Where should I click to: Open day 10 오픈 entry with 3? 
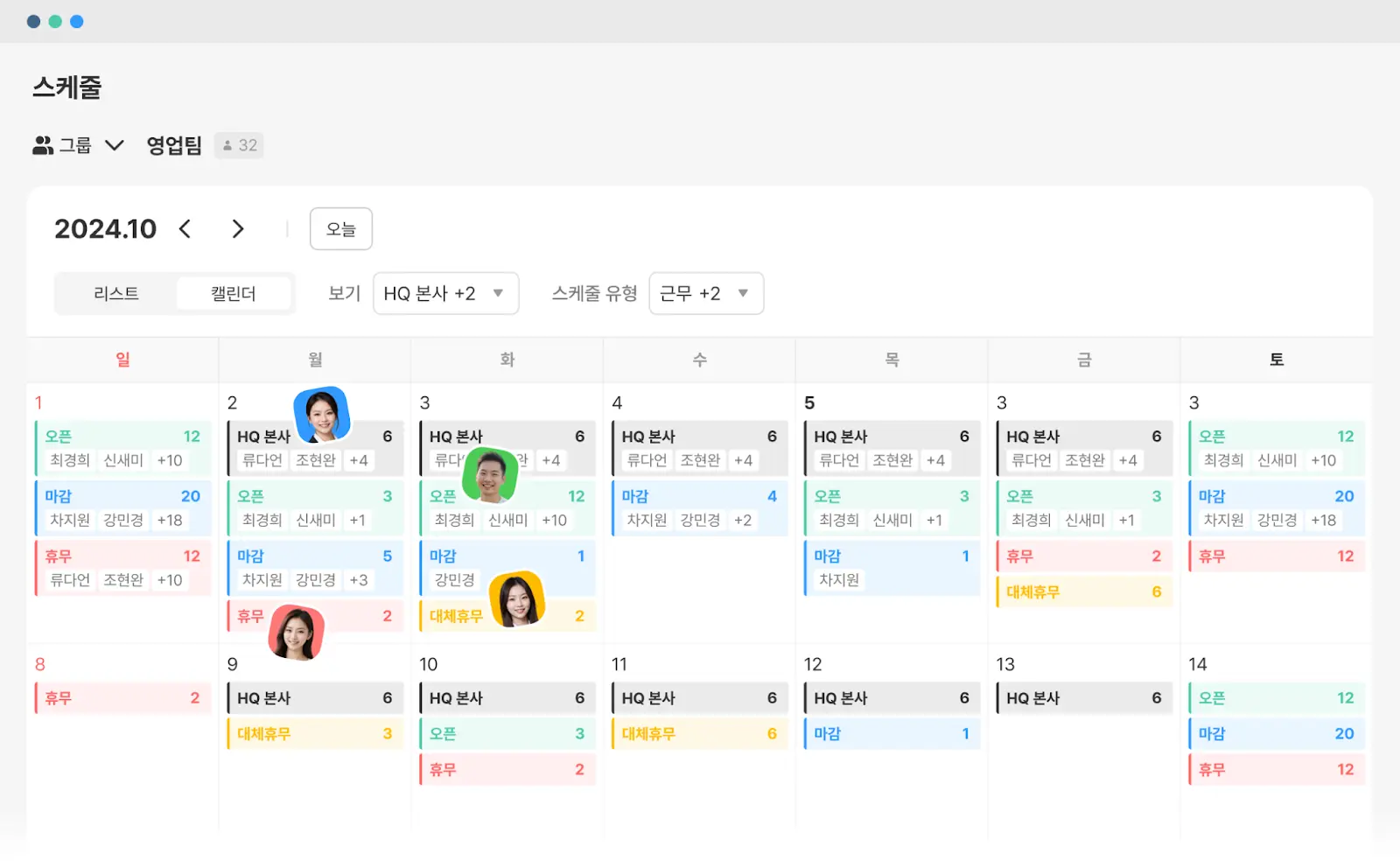pyautogui.click(x=507, y=734)
